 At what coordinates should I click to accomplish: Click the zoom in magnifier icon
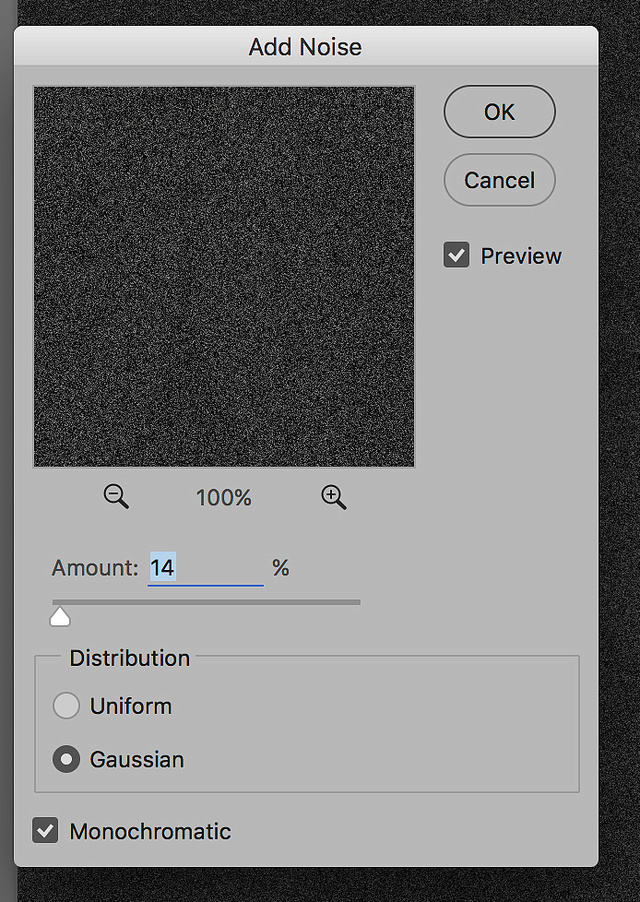(x=334, y=496)
